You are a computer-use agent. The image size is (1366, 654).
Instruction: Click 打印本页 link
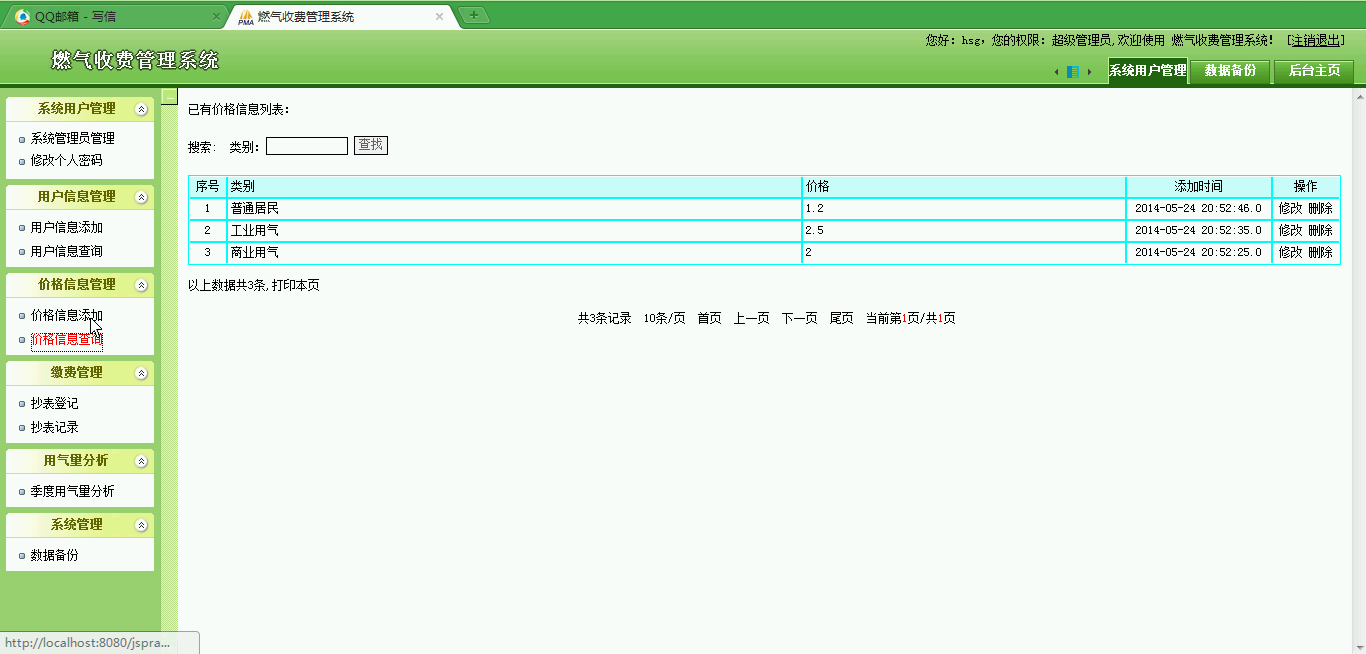pos(296,286)
